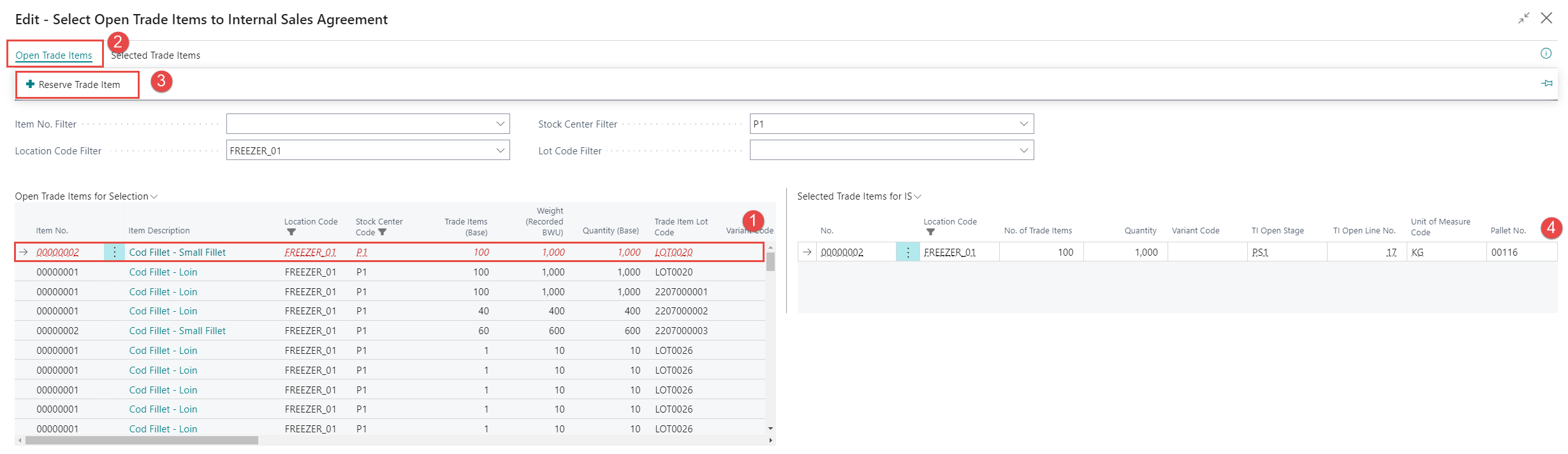Open the three-dot menu for item 00000002 in Open Trade Items
Viewport: 1568px width, 454px height.
point(114,253)
